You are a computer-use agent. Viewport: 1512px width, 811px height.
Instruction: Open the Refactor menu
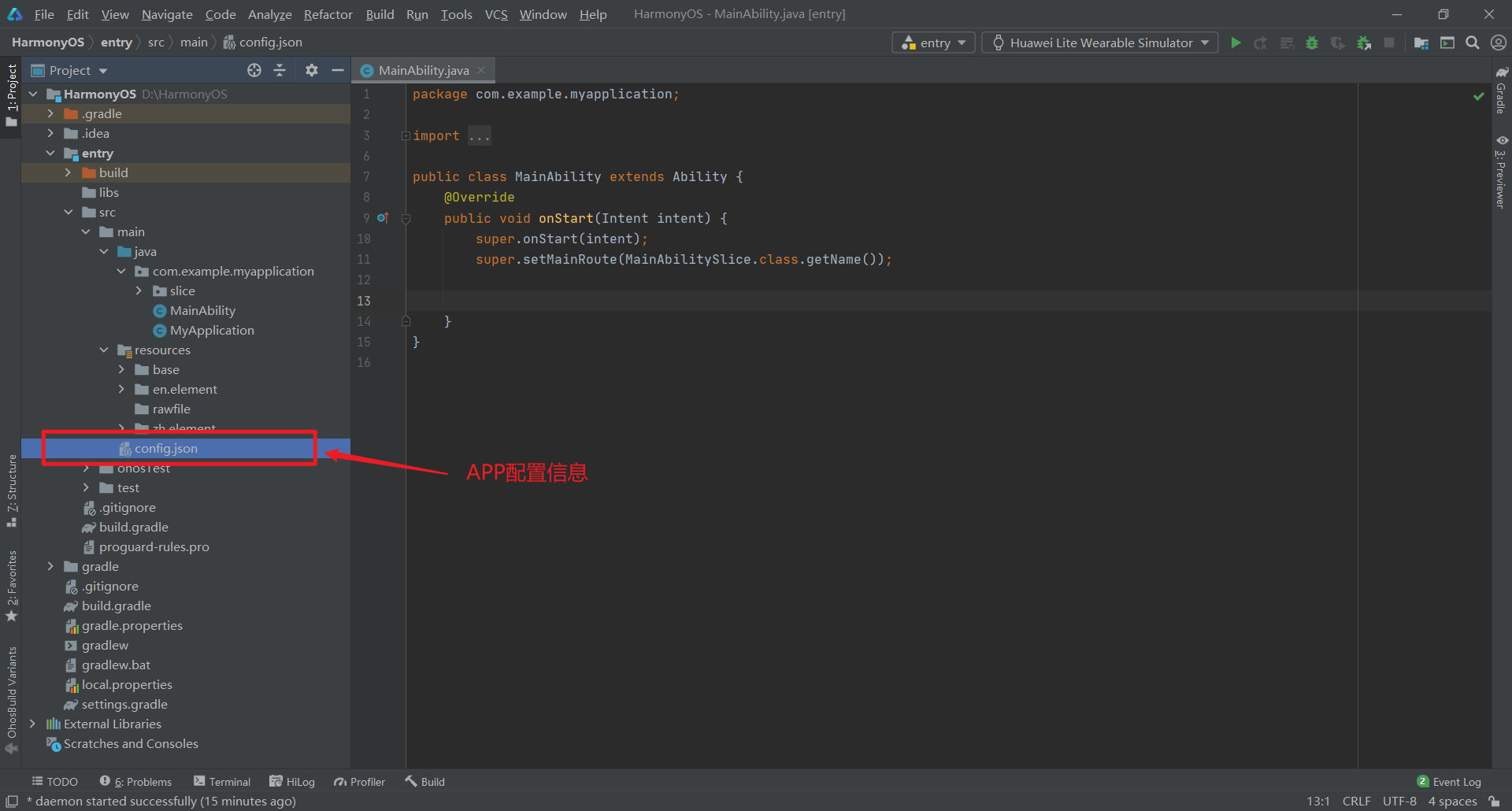(x=328, y=14)
